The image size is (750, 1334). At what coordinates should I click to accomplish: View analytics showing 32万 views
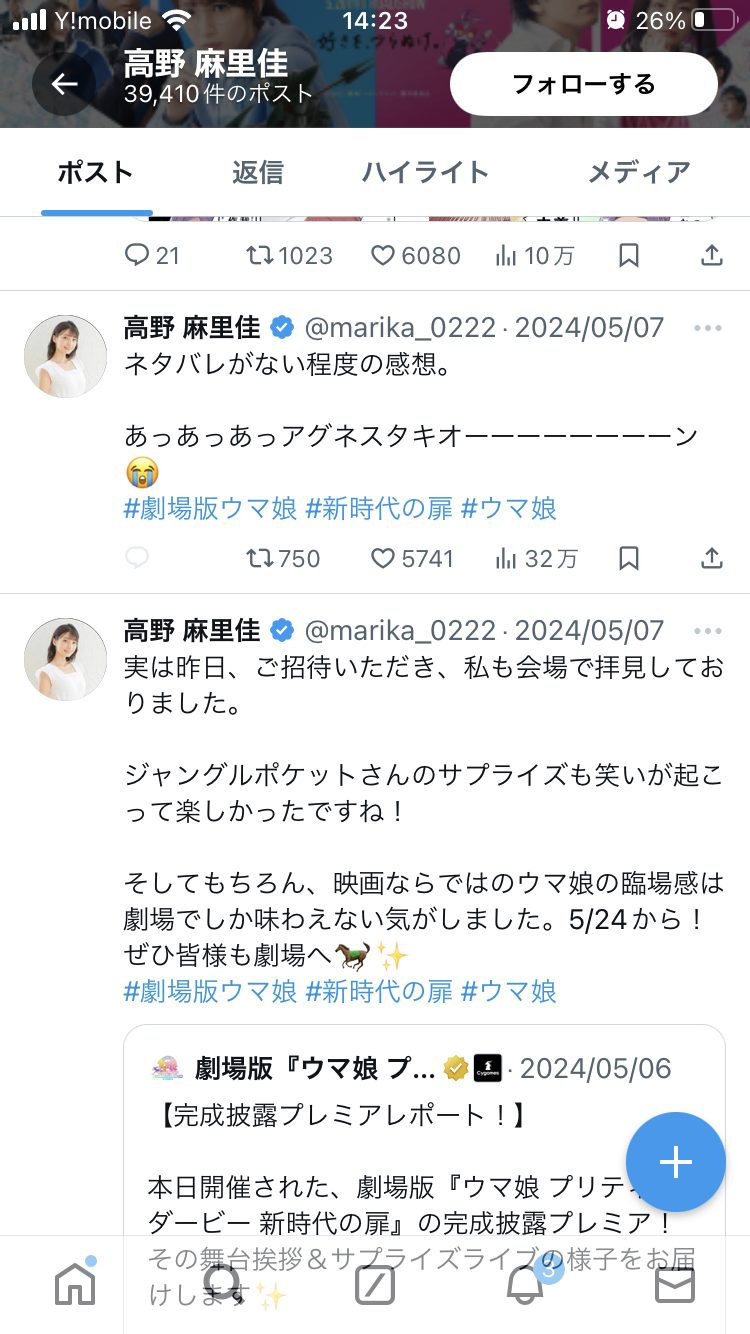coord(507,558)
